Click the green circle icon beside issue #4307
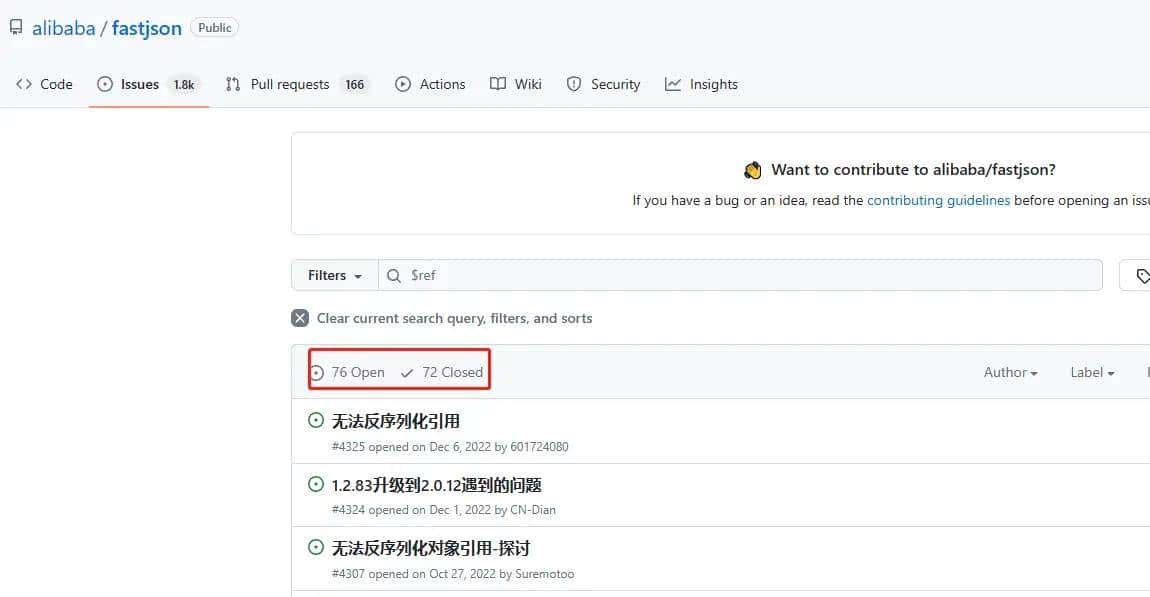The height and width of the screenshot is (597, 1150). [316, 548]
